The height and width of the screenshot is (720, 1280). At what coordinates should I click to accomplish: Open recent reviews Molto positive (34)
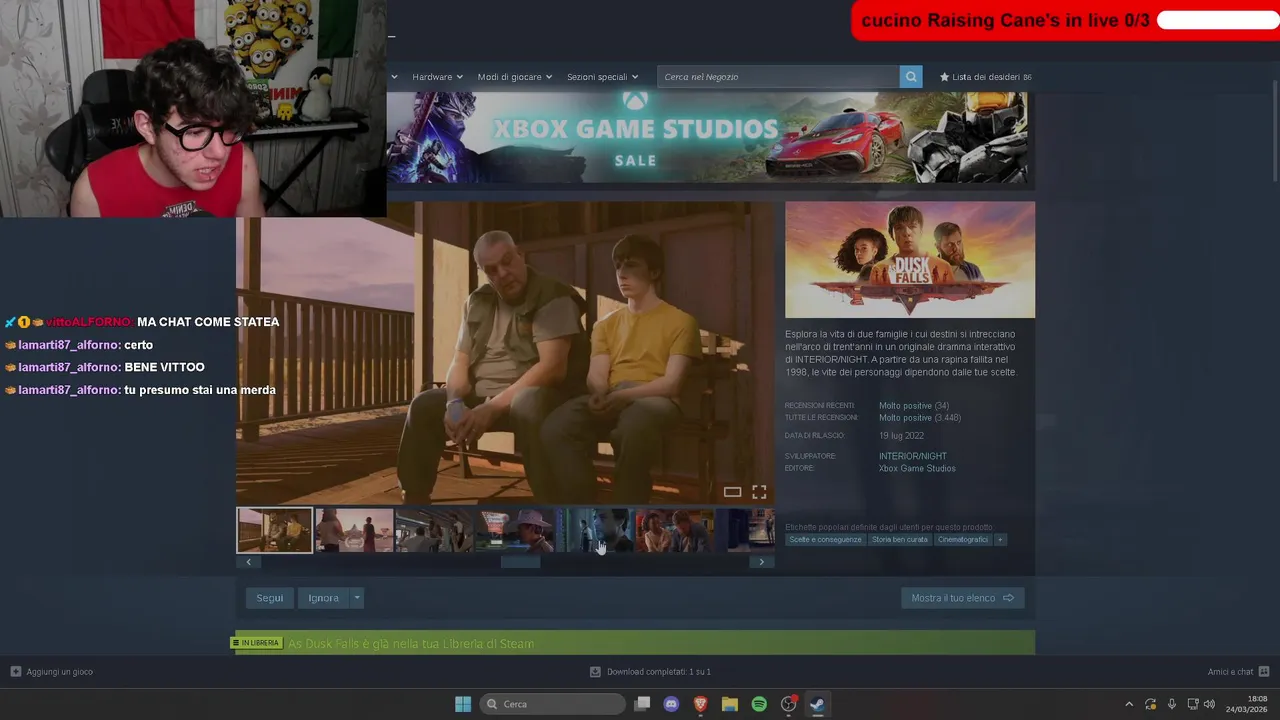(914, 406)
